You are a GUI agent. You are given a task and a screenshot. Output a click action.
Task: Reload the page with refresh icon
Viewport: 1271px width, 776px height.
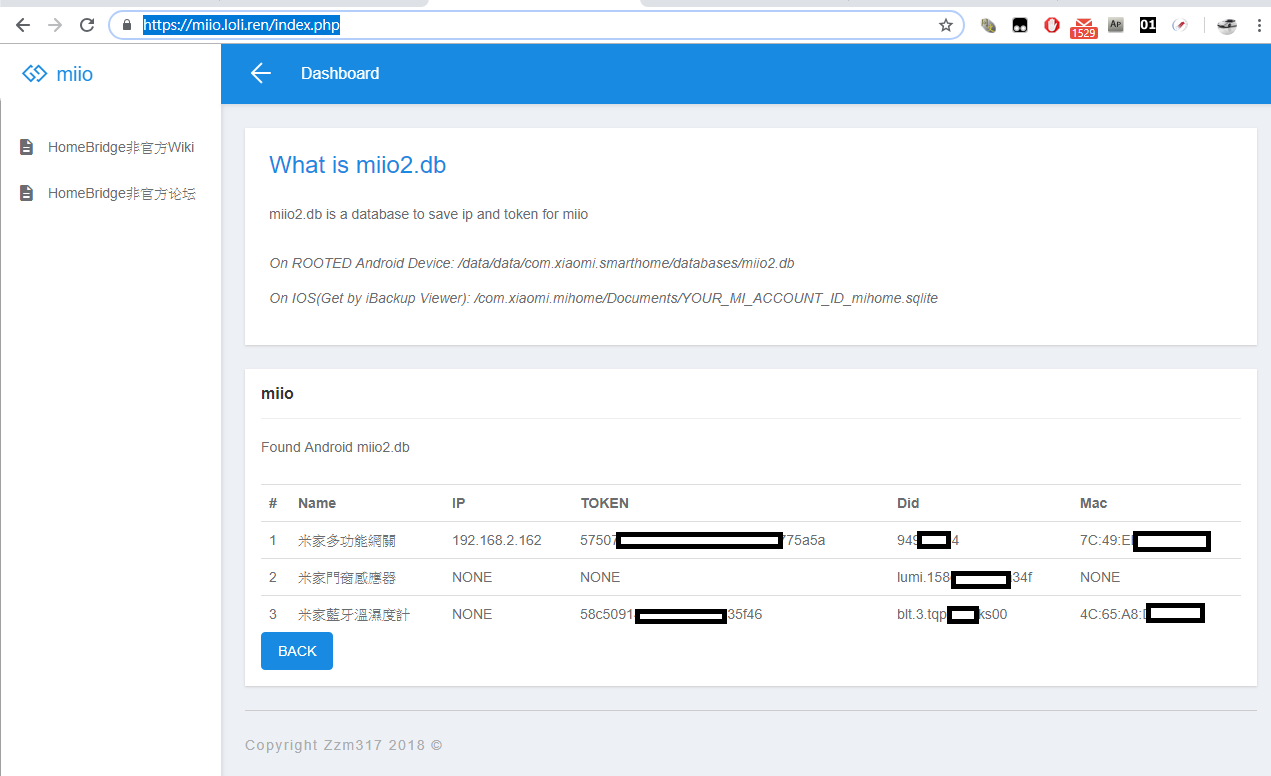tap(87, 25)
